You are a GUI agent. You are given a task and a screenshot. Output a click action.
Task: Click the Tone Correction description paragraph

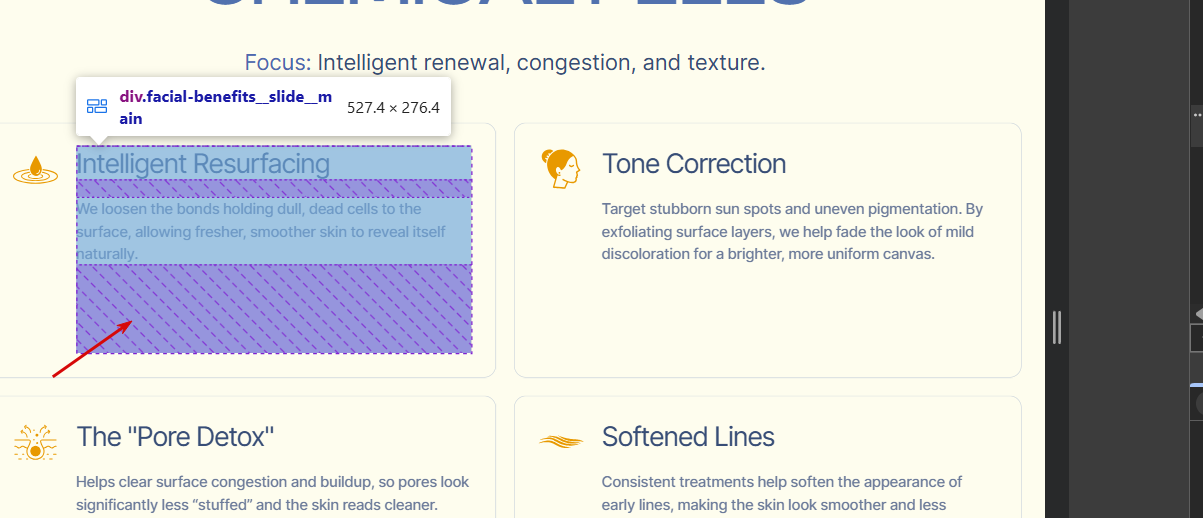(790, 231)
